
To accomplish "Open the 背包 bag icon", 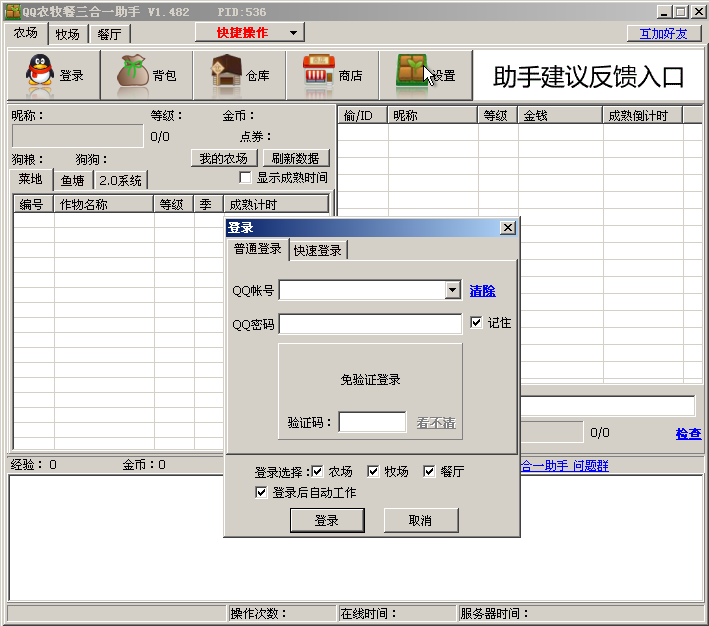I will [147, 75].
